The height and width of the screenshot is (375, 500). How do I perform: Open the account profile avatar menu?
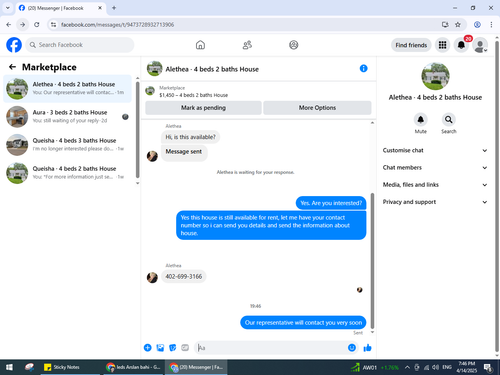480,45
